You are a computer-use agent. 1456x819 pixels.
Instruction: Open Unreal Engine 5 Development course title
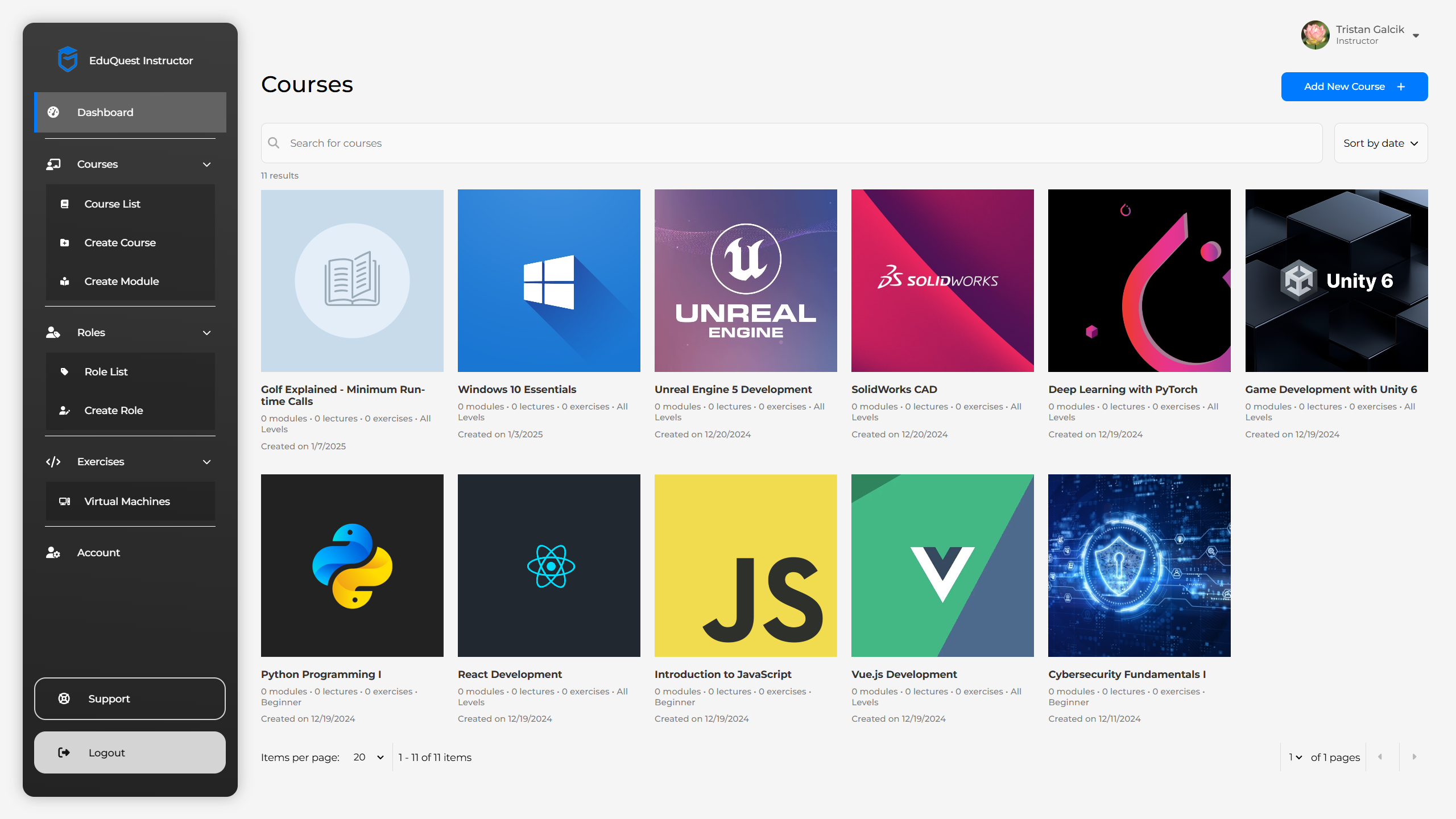pyautogui.click(x=733, y=389)
